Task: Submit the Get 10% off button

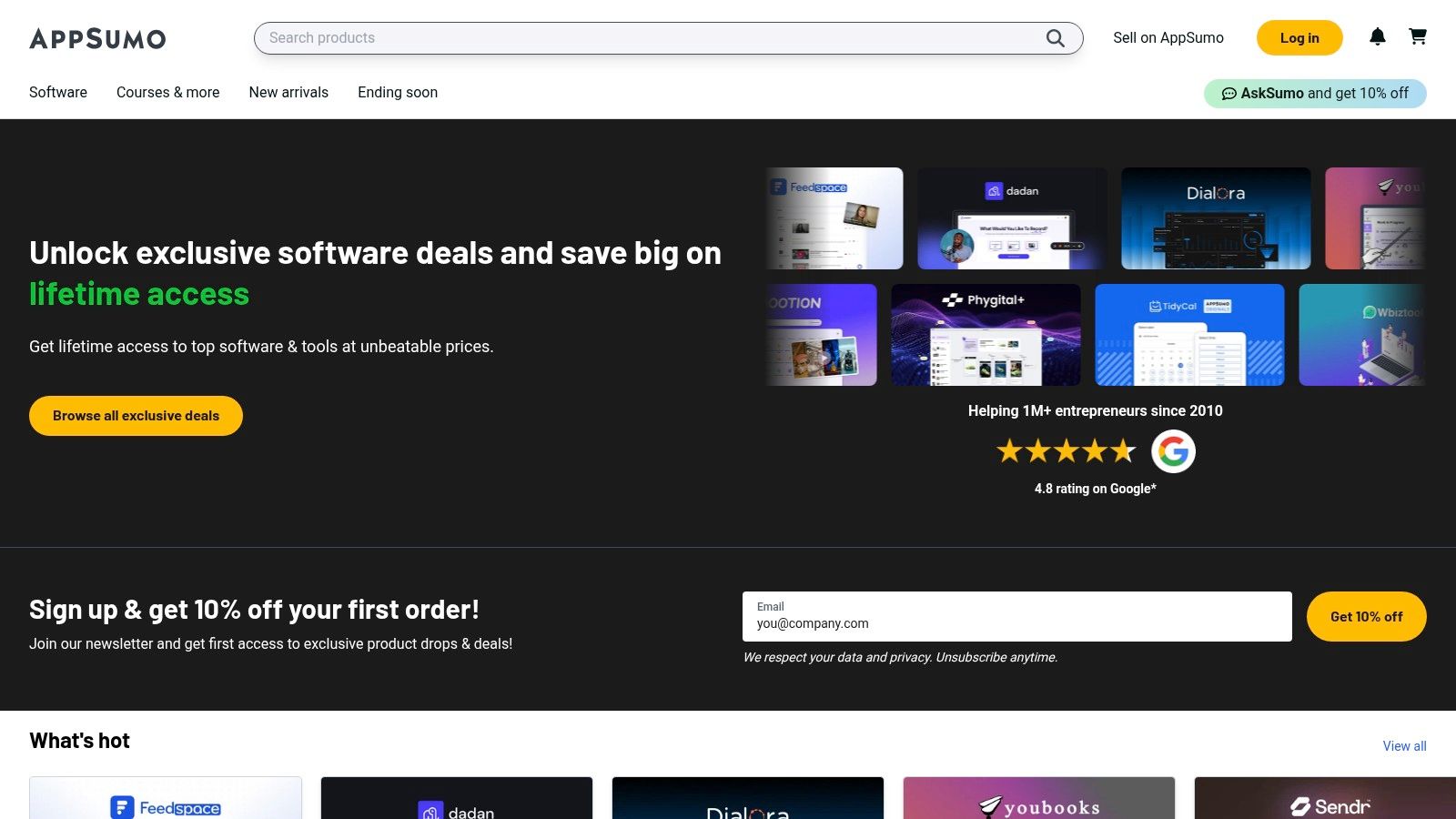Action: (x=1366, y=616)
